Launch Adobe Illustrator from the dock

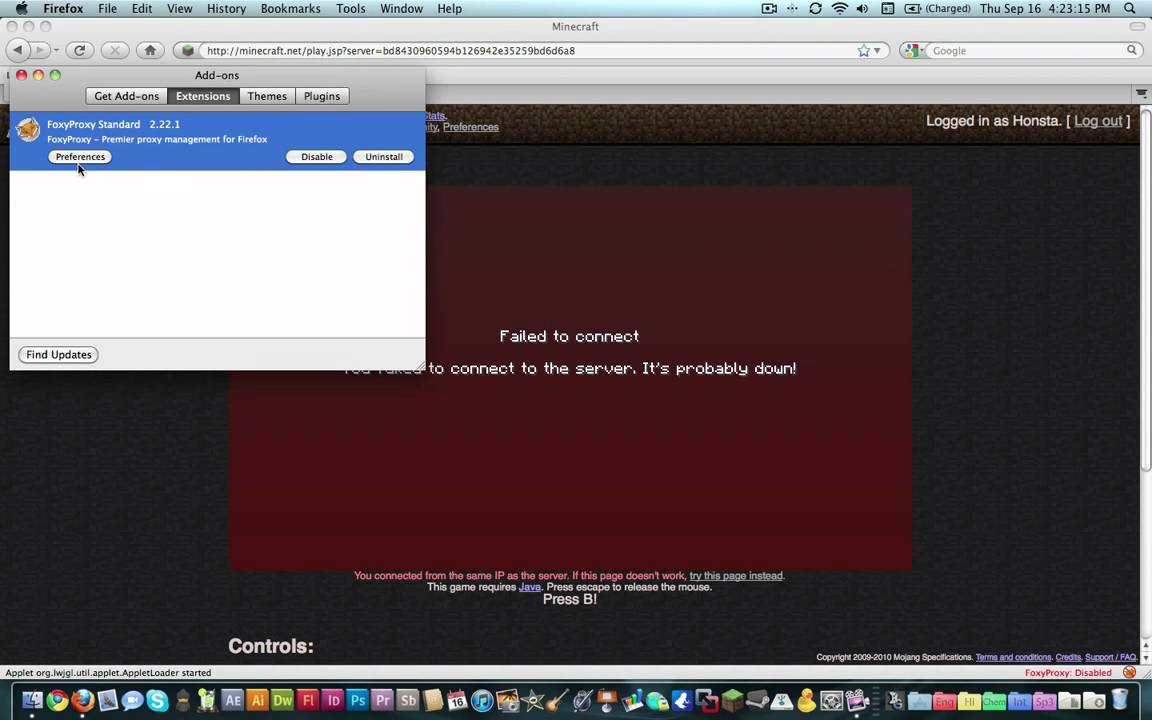257,700
